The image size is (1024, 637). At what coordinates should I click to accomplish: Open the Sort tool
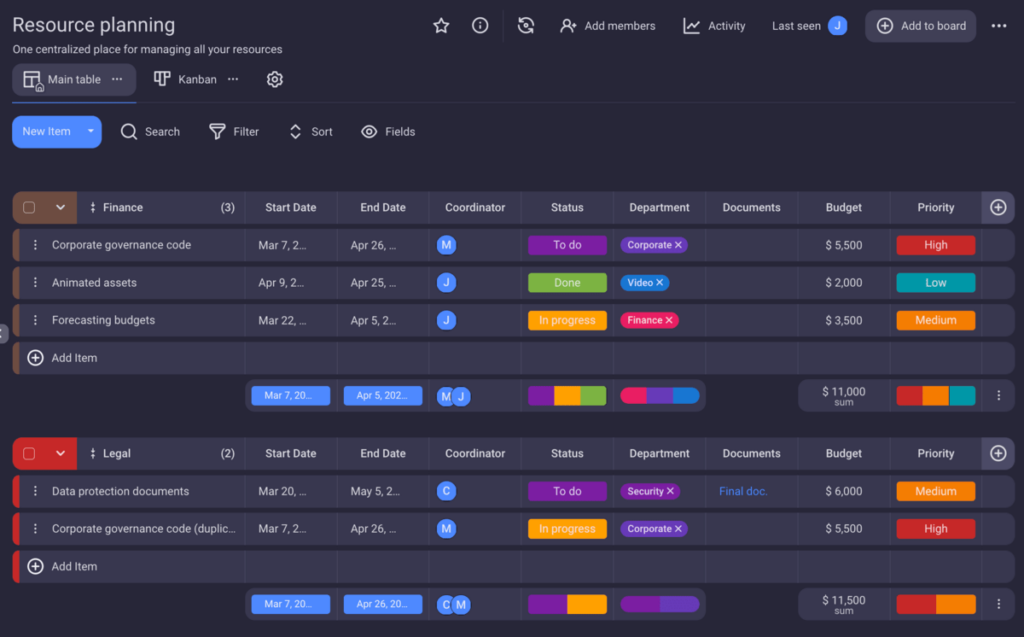pyautogui.click(x=310, y=131)
